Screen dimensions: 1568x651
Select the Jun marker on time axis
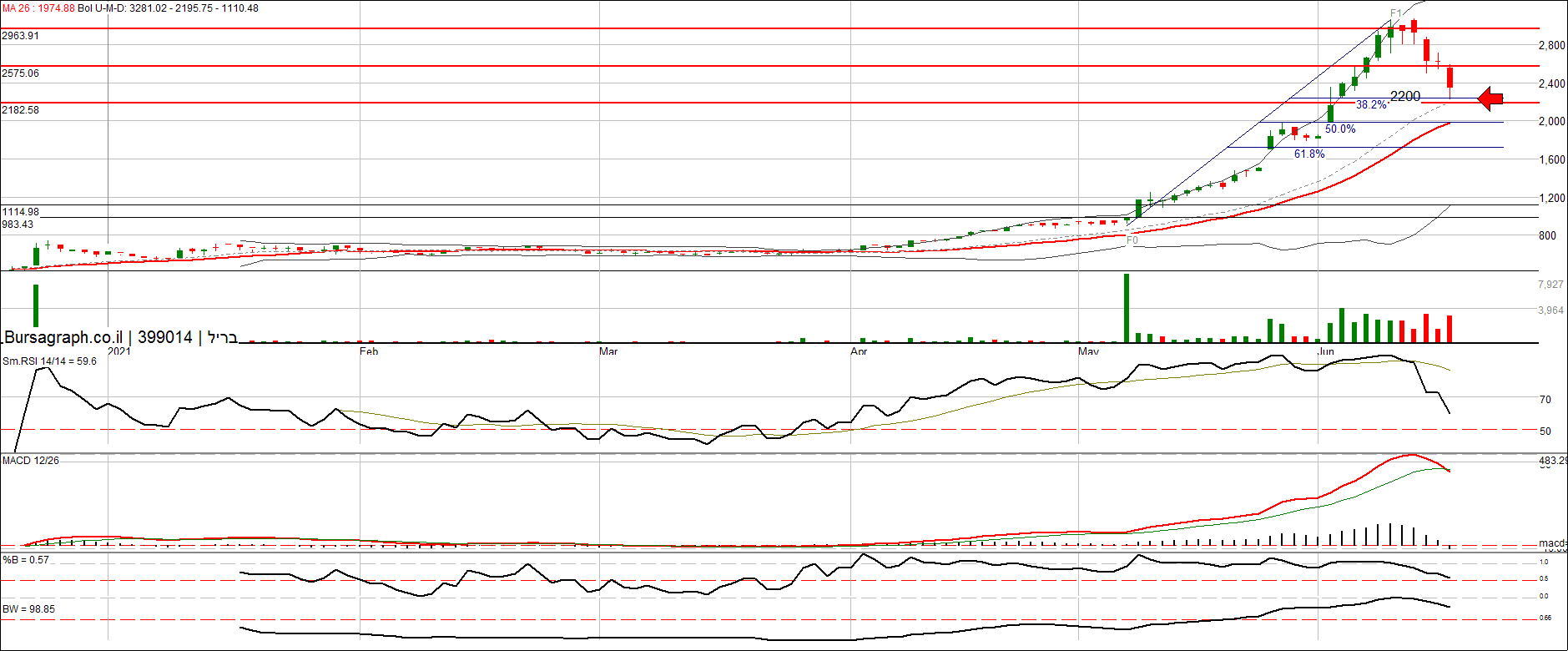(1325, 351)
